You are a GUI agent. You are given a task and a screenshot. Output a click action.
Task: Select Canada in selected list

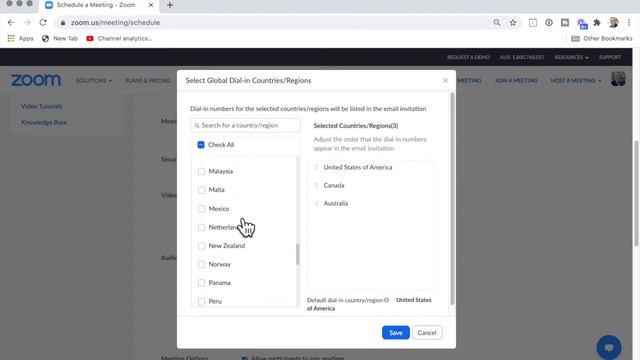[x=334, y=185]
